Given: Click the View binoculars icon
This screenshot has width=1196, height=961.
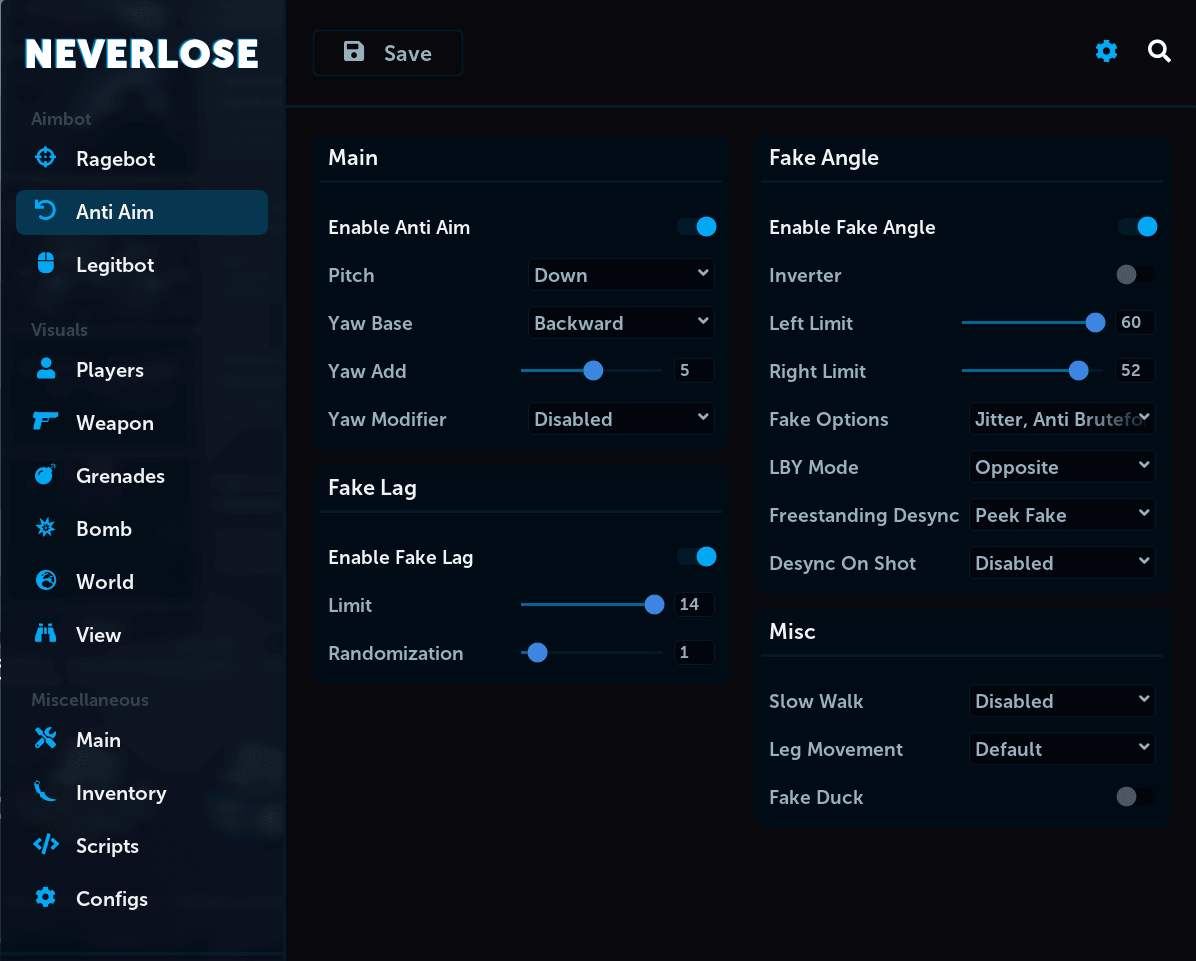Looking at the screenshot, I should tap(46, 633).
